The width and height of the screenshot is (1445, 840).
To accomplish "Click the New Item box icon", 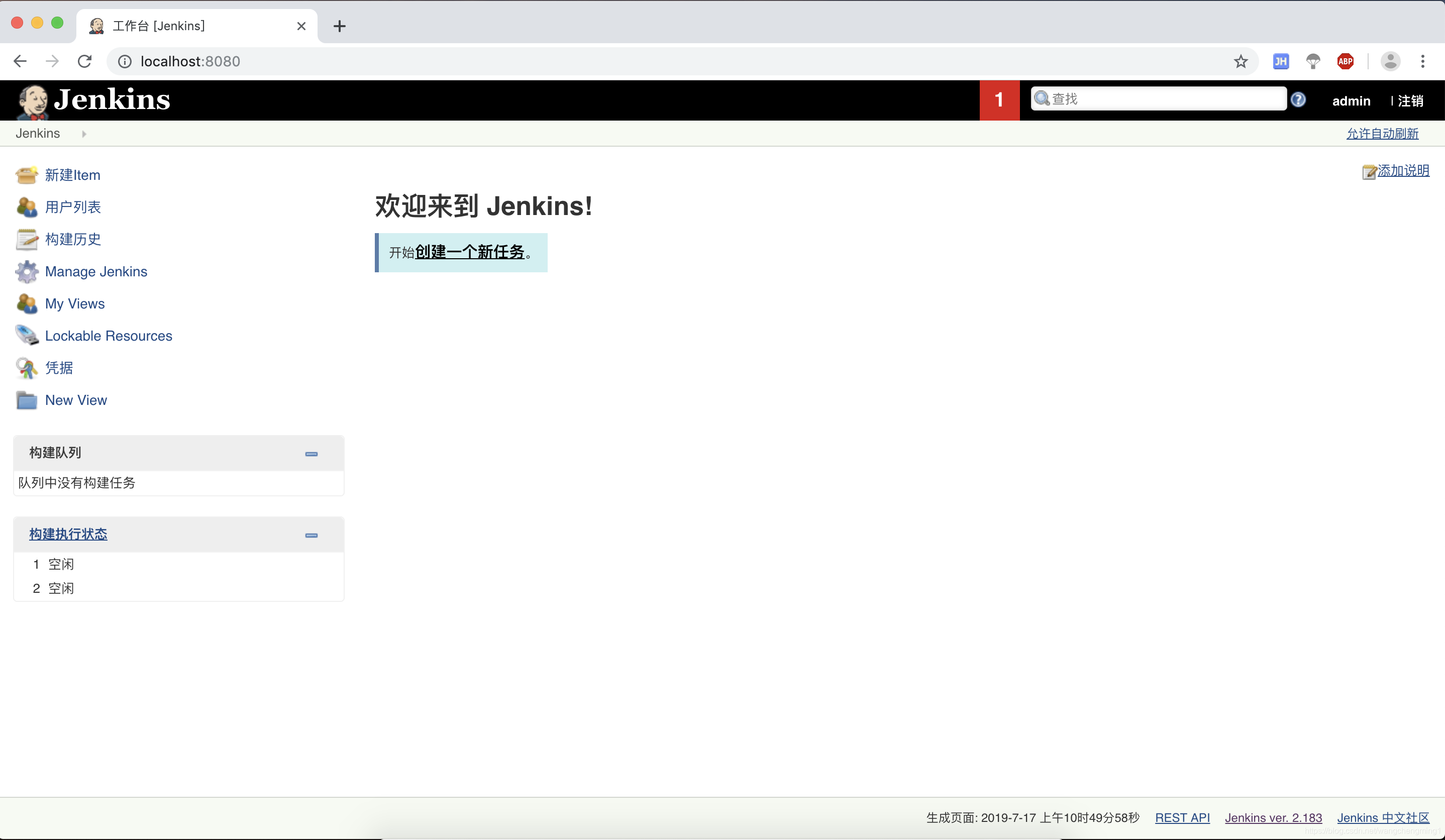I will 26,175.
